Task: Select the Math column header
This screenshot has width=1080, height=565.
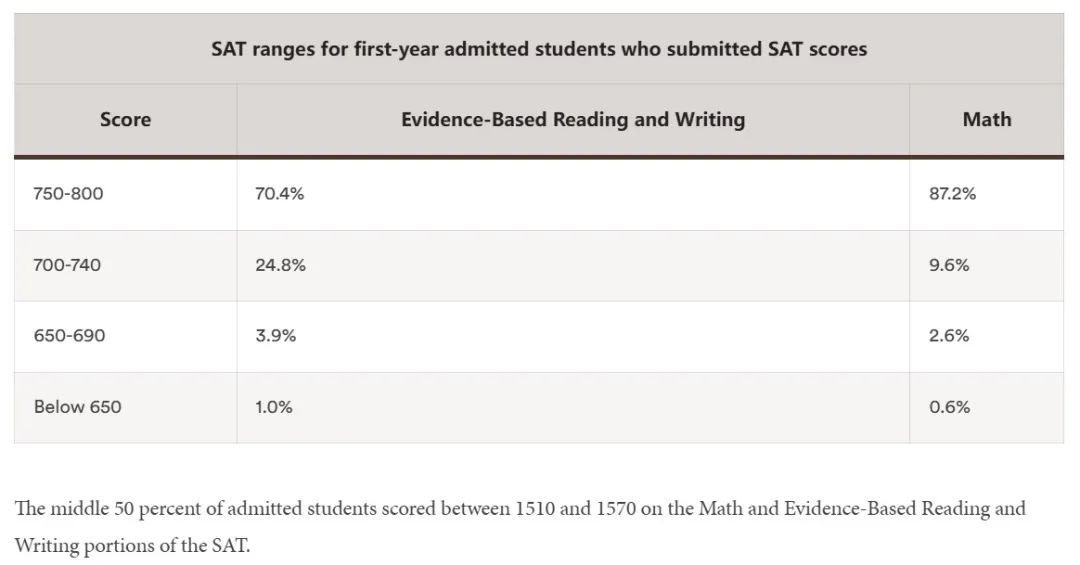Action: click(x=987, y=119)
